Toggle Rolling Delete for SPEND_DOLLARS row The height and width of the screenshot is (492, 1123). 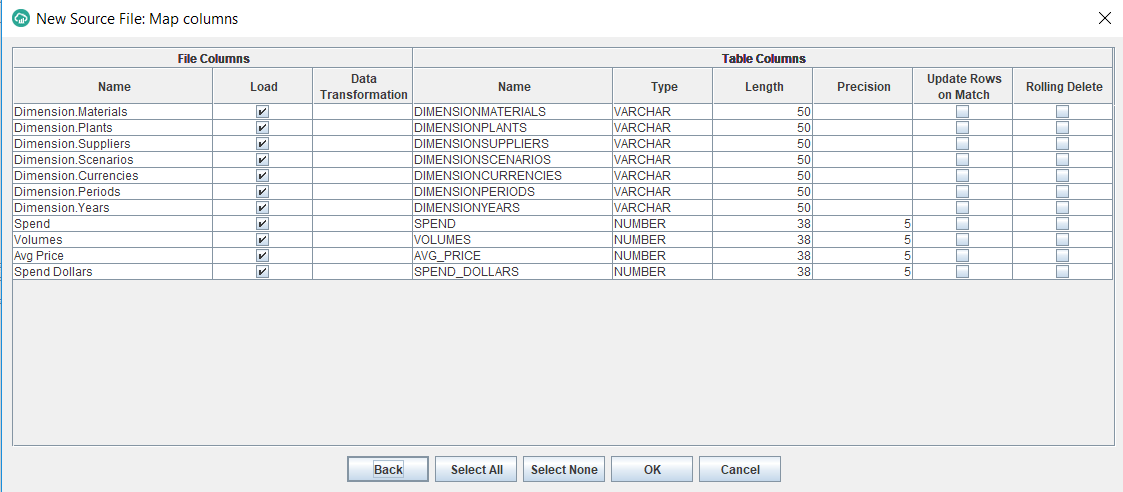(x=1062, y=272)
